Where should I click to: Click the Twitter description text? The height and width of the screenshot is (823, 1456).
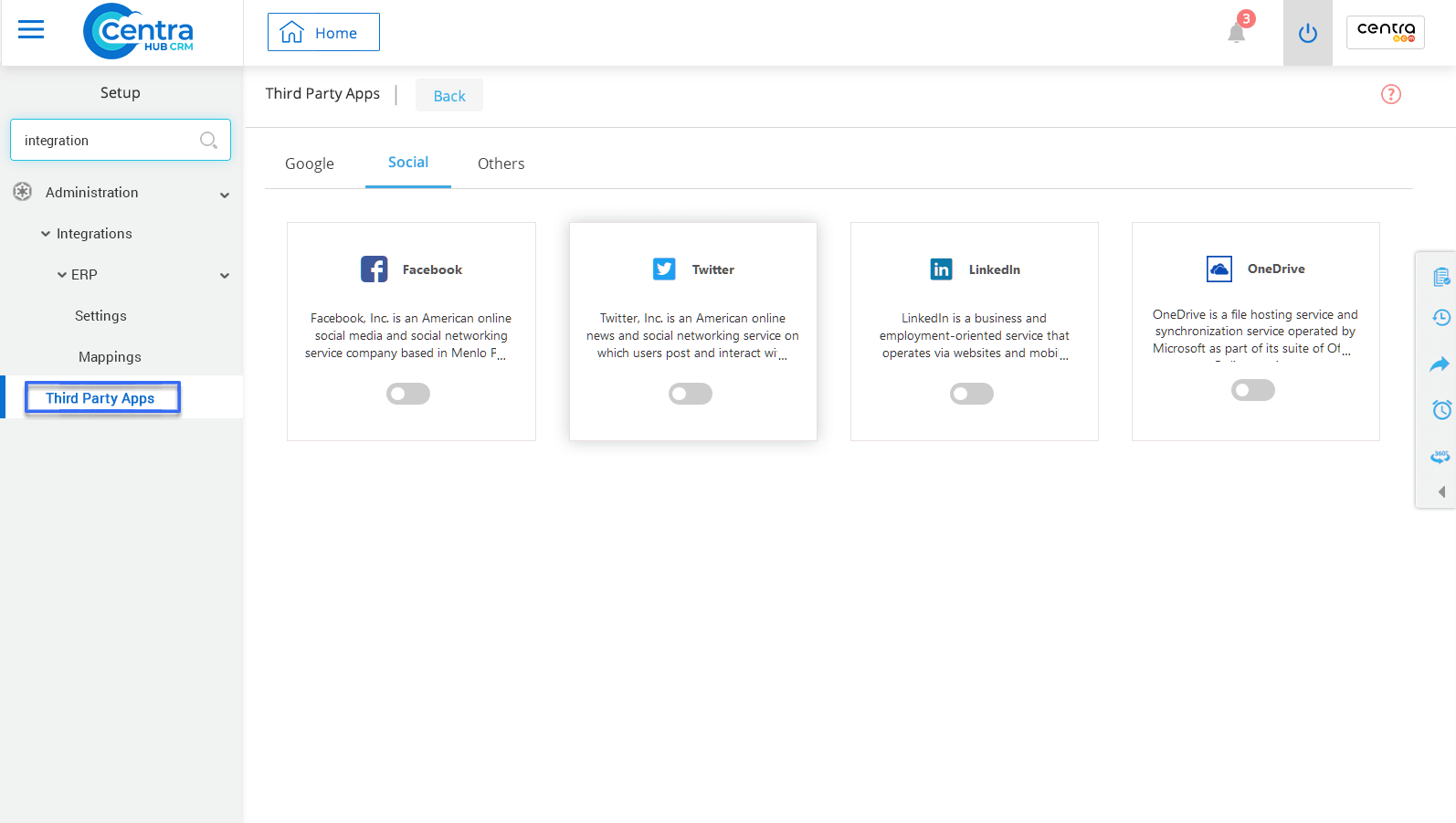692,335
